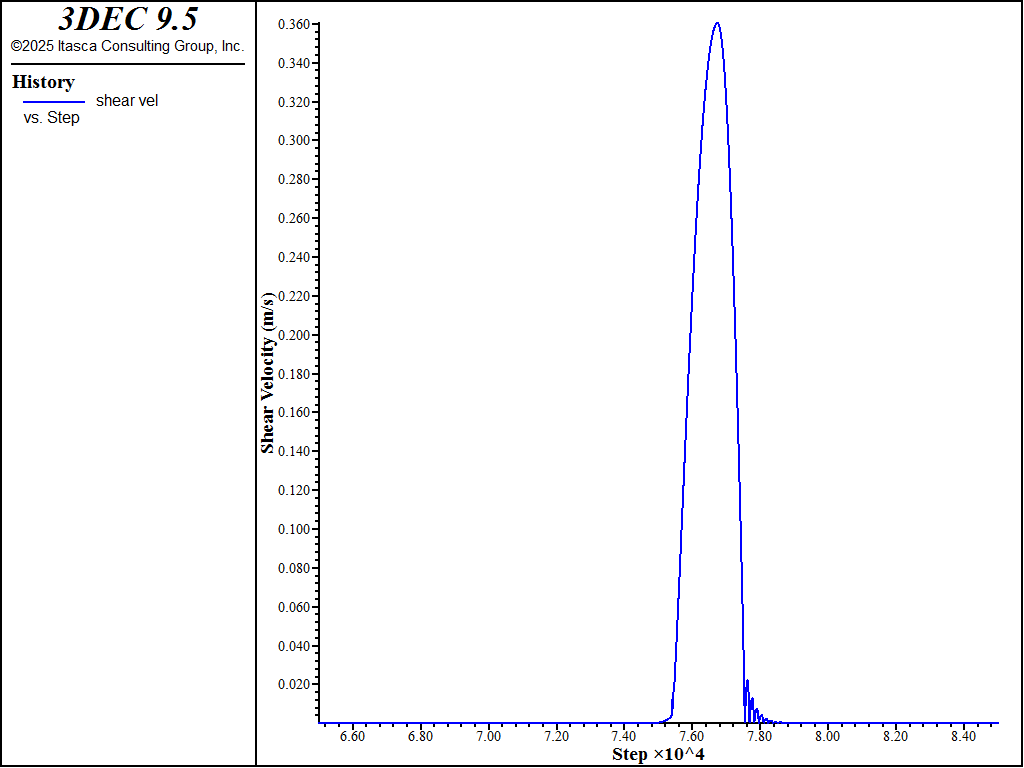Image resolution: width=1024 pixels, height=768 pixels.
Task: Click the 0.040 y-axis tick label
Action: (x=295, y=647)
